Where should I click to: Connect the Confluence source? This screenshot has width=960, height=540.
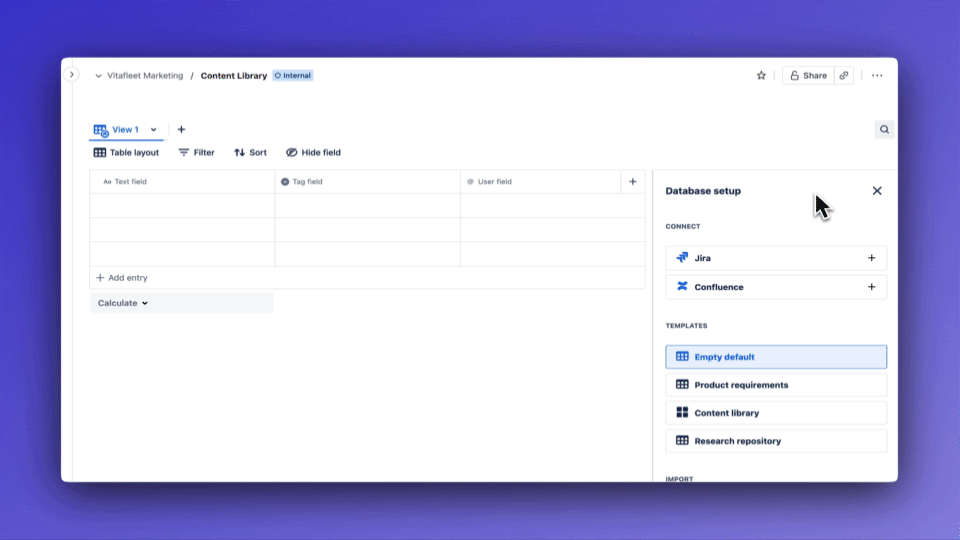click(x=776, y=287)
